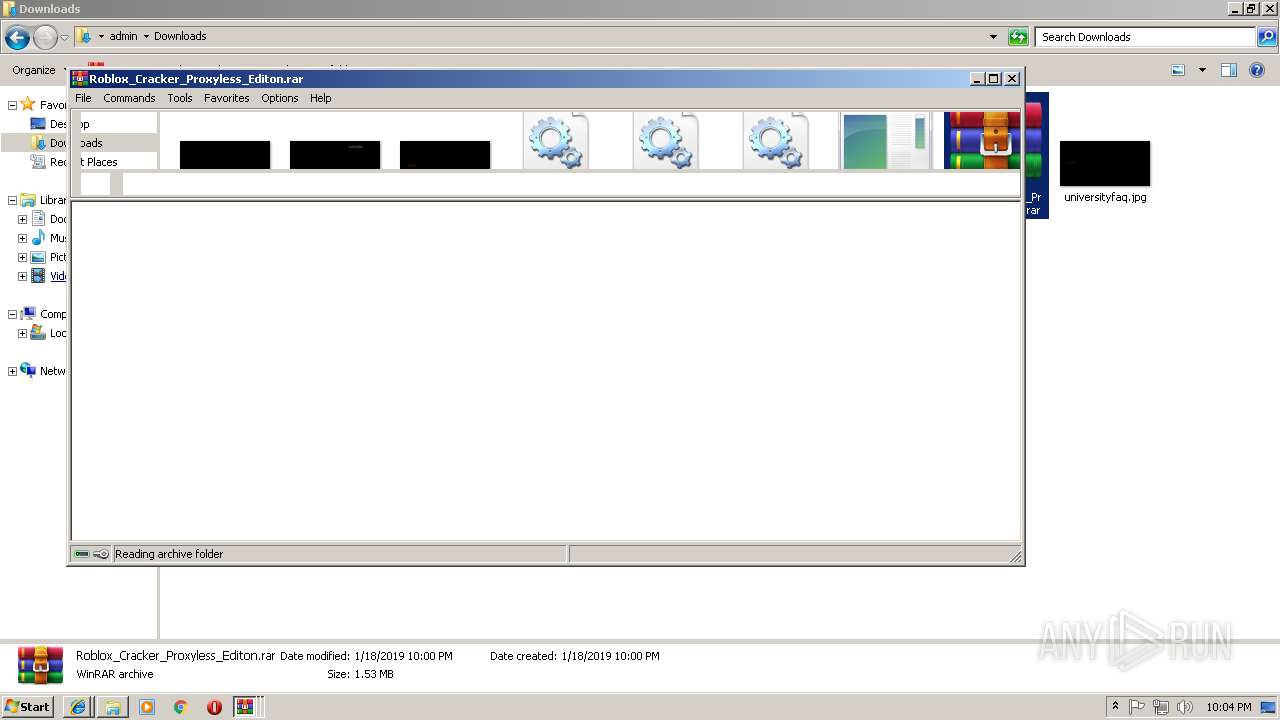The image size is (1280, 720).
Task: Launch Opera from taskbar
Action: [x=214, y=707]
